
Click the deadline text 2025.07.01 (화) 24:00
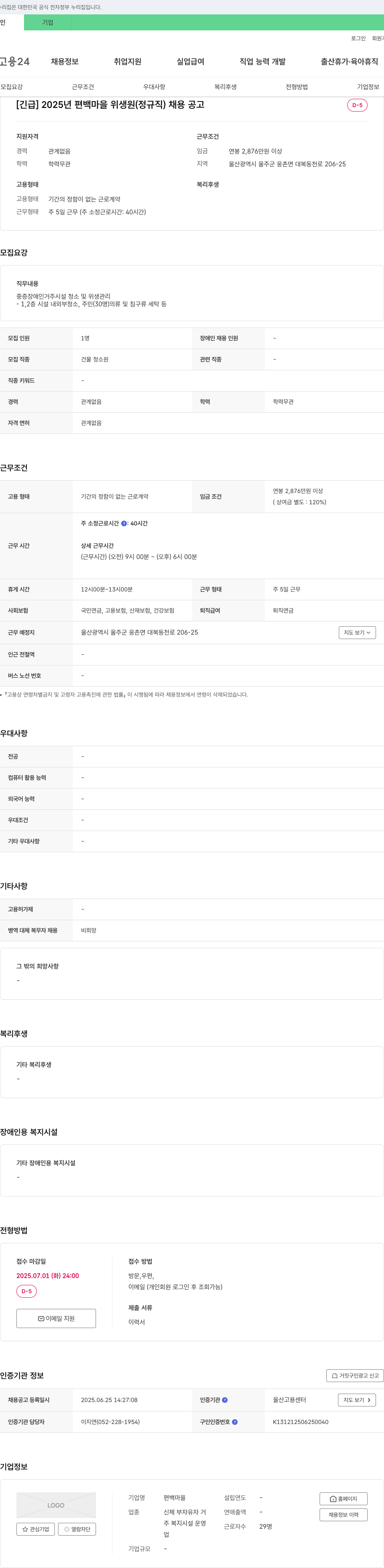(48, 1276)
